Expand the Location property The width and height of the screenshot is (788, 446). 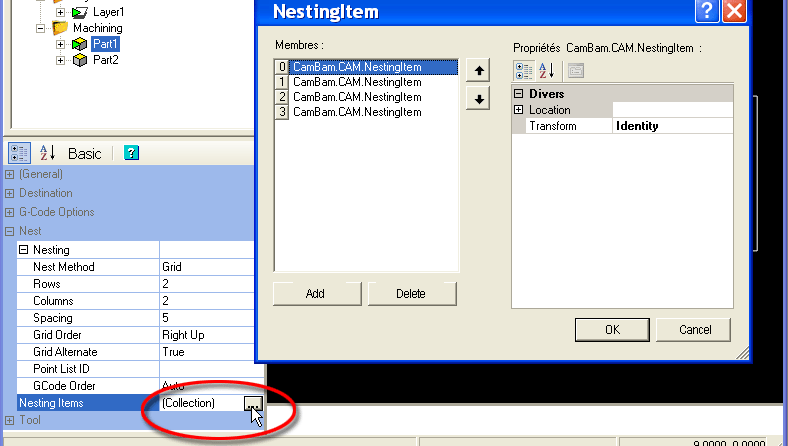[519, 110]
